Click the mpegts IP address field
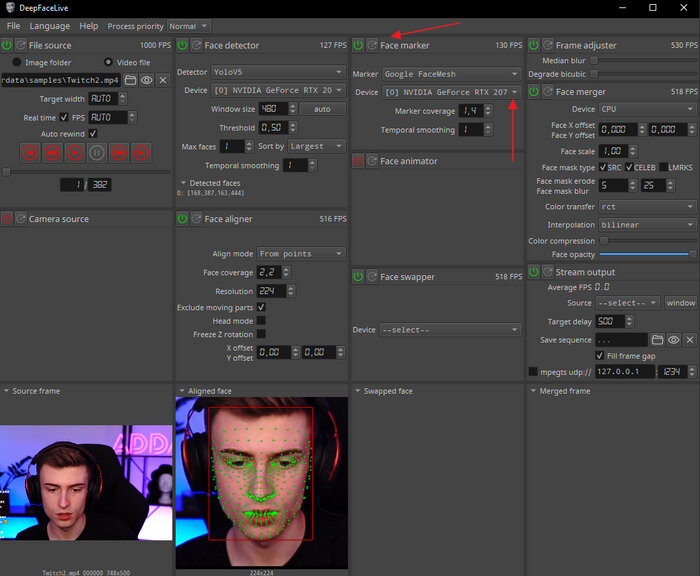Screen dimensions: 700x576 [625, 371]
